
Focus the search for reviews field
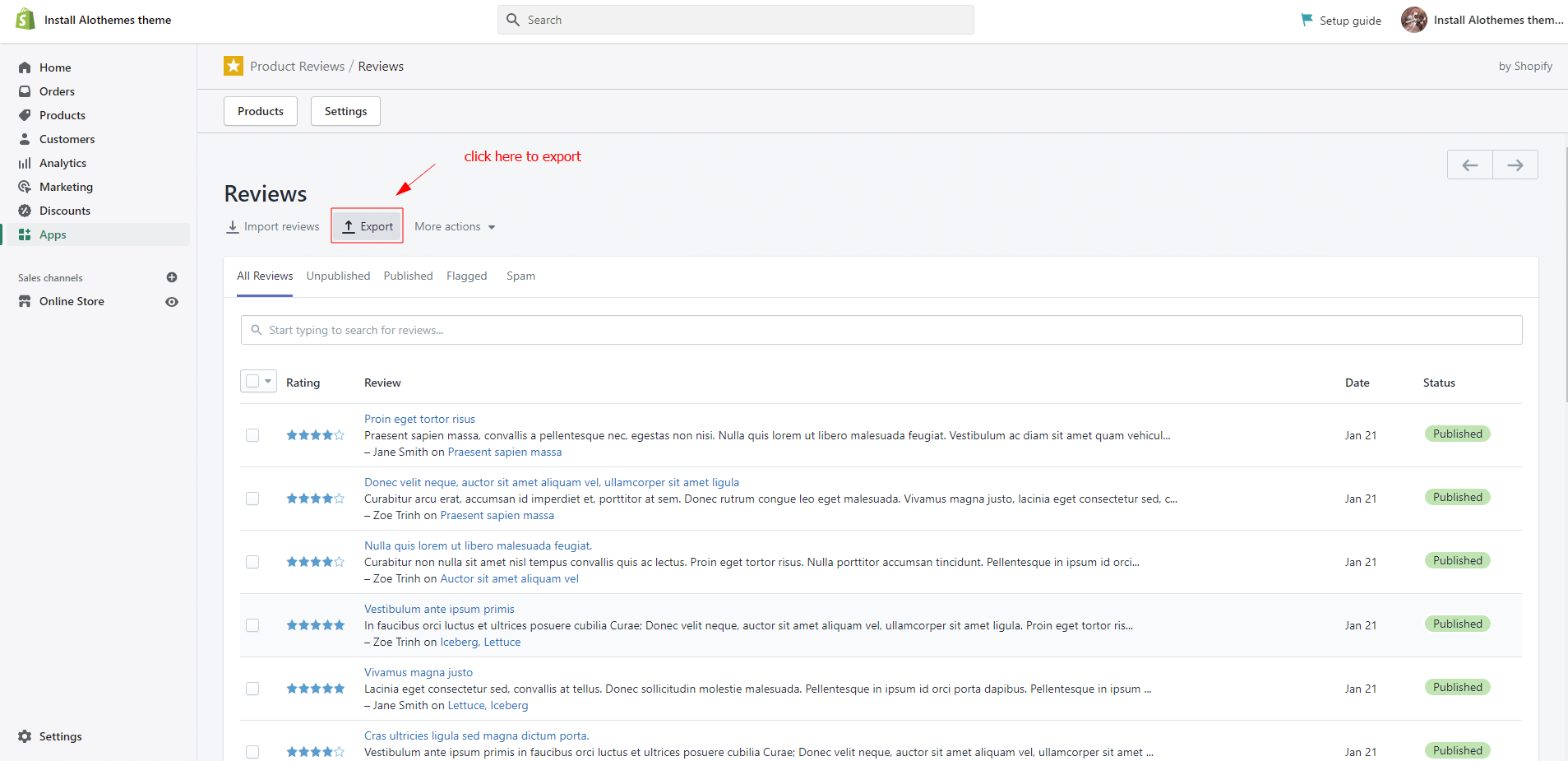[881, 330]
